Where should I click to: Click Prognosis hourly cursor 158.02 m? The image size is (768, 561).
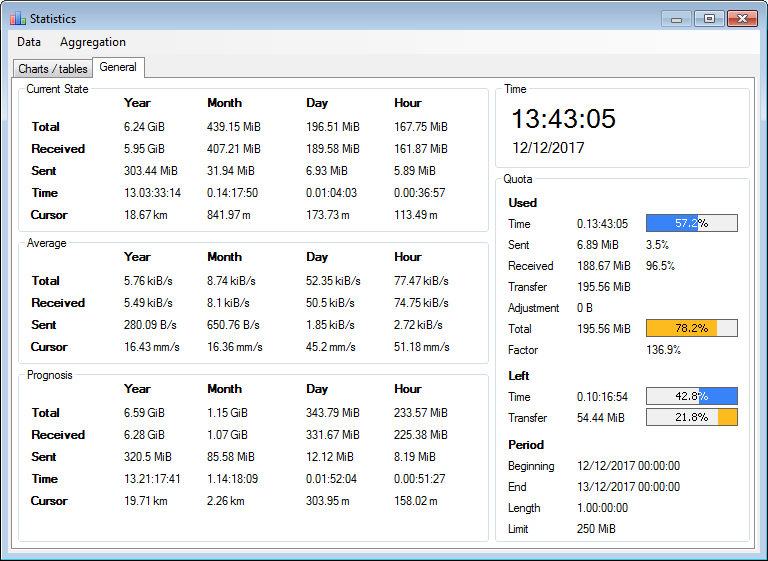click(416, 501)
